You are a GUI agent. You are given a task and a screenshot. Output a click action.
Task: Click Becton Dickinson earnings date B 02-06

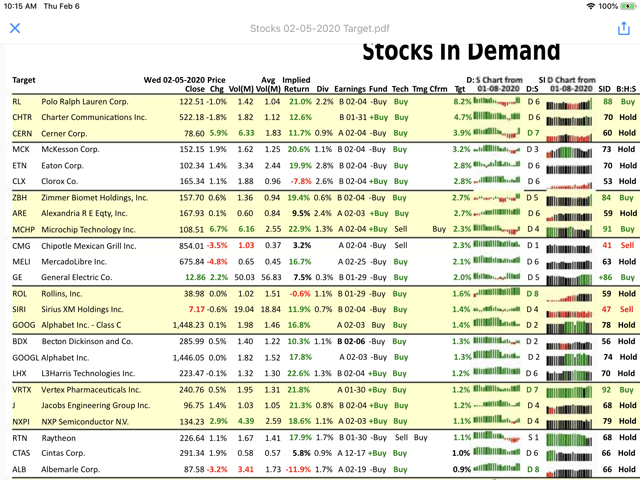pyautogui.click(x=351, y=341)
